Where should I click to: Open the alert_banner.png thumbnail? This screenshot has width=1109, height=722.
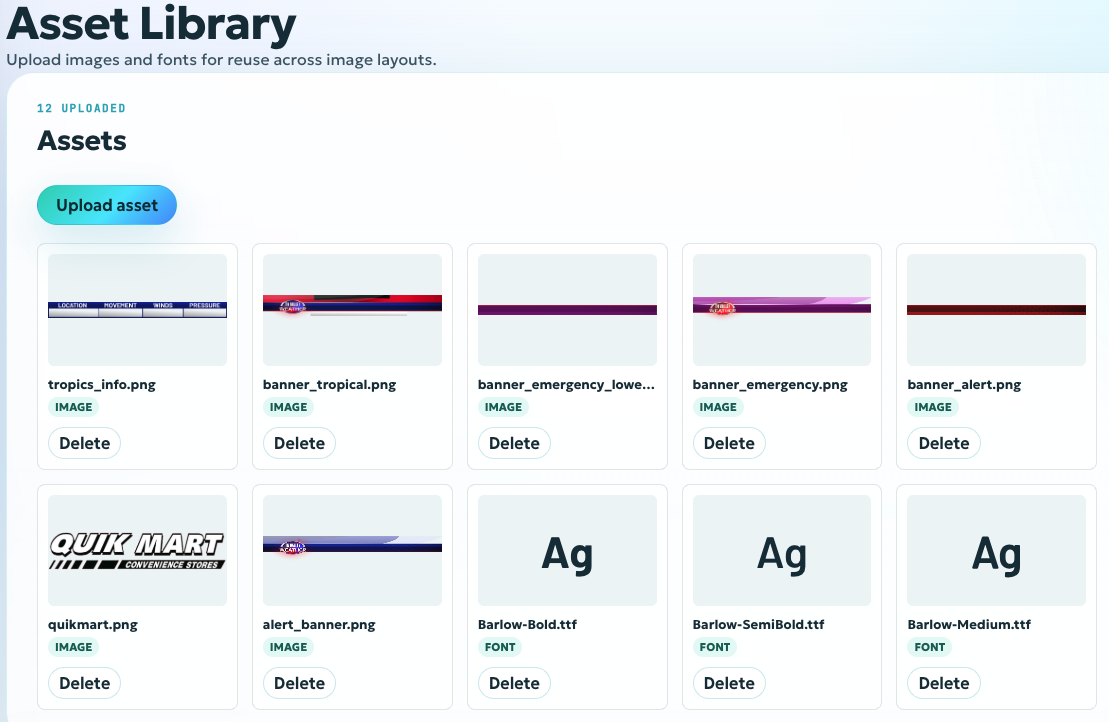[352, 550]
